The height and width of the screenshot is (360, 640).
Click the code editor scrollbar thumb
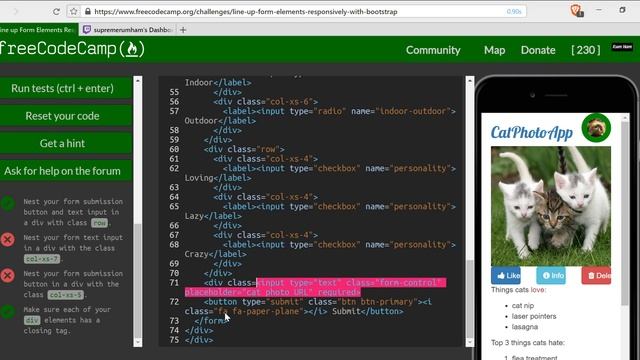(x=470, y=298)
